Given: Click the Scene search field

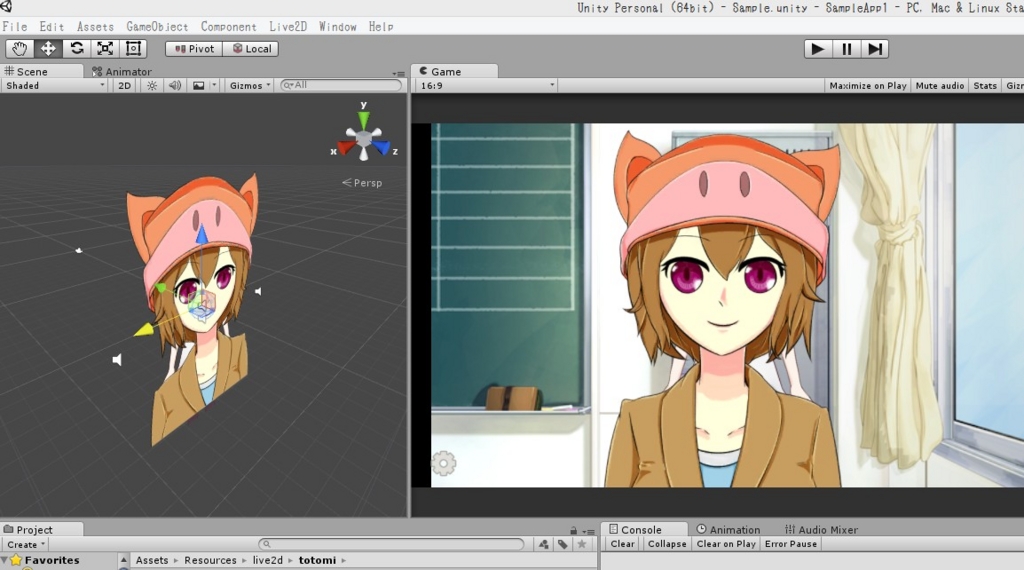Looking at the screenshot, I should point(341,86).
